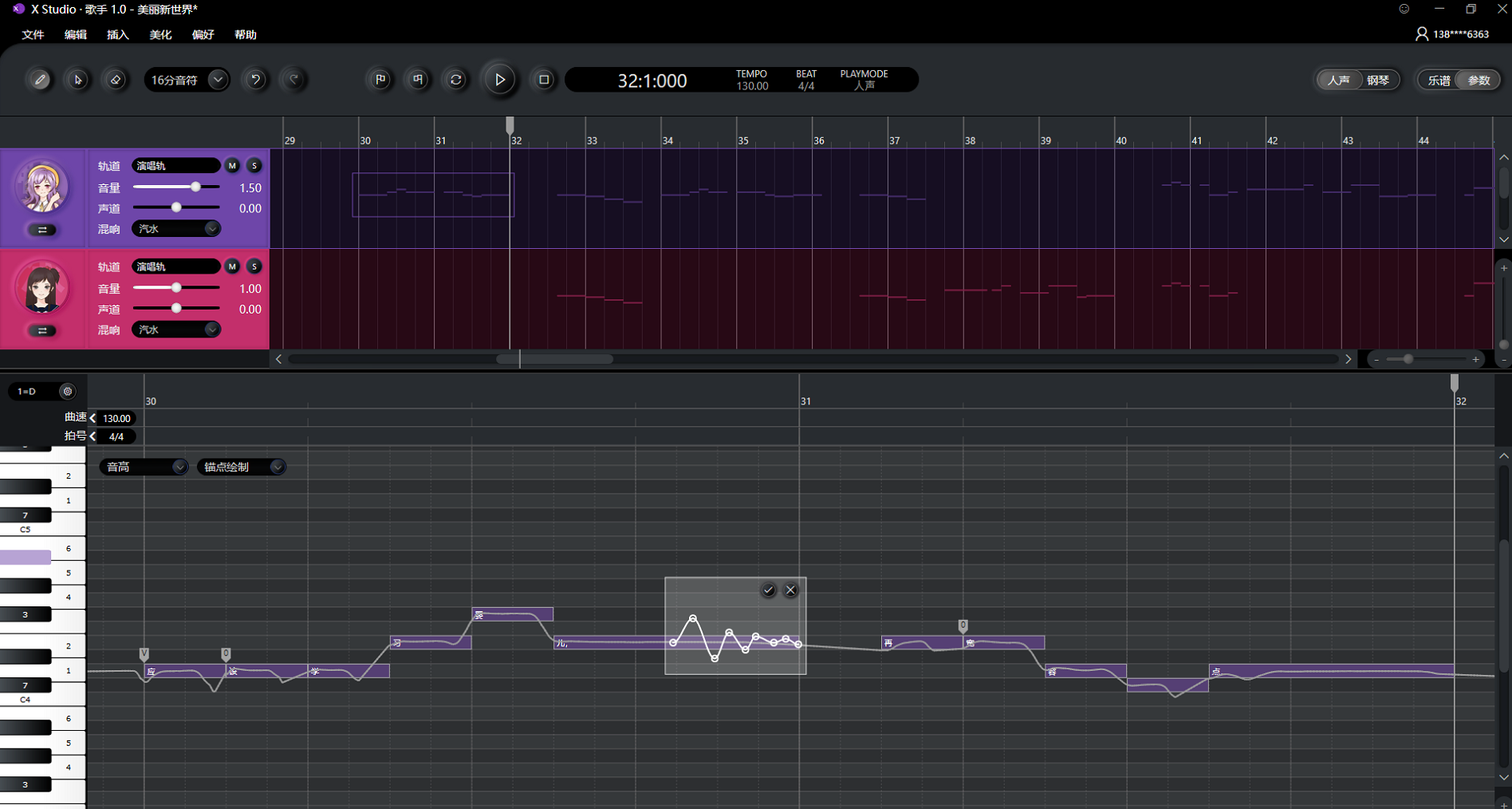The image size is (1512, 809).
Task: Select the arrow pointer tool
Action: coord(77,80)
